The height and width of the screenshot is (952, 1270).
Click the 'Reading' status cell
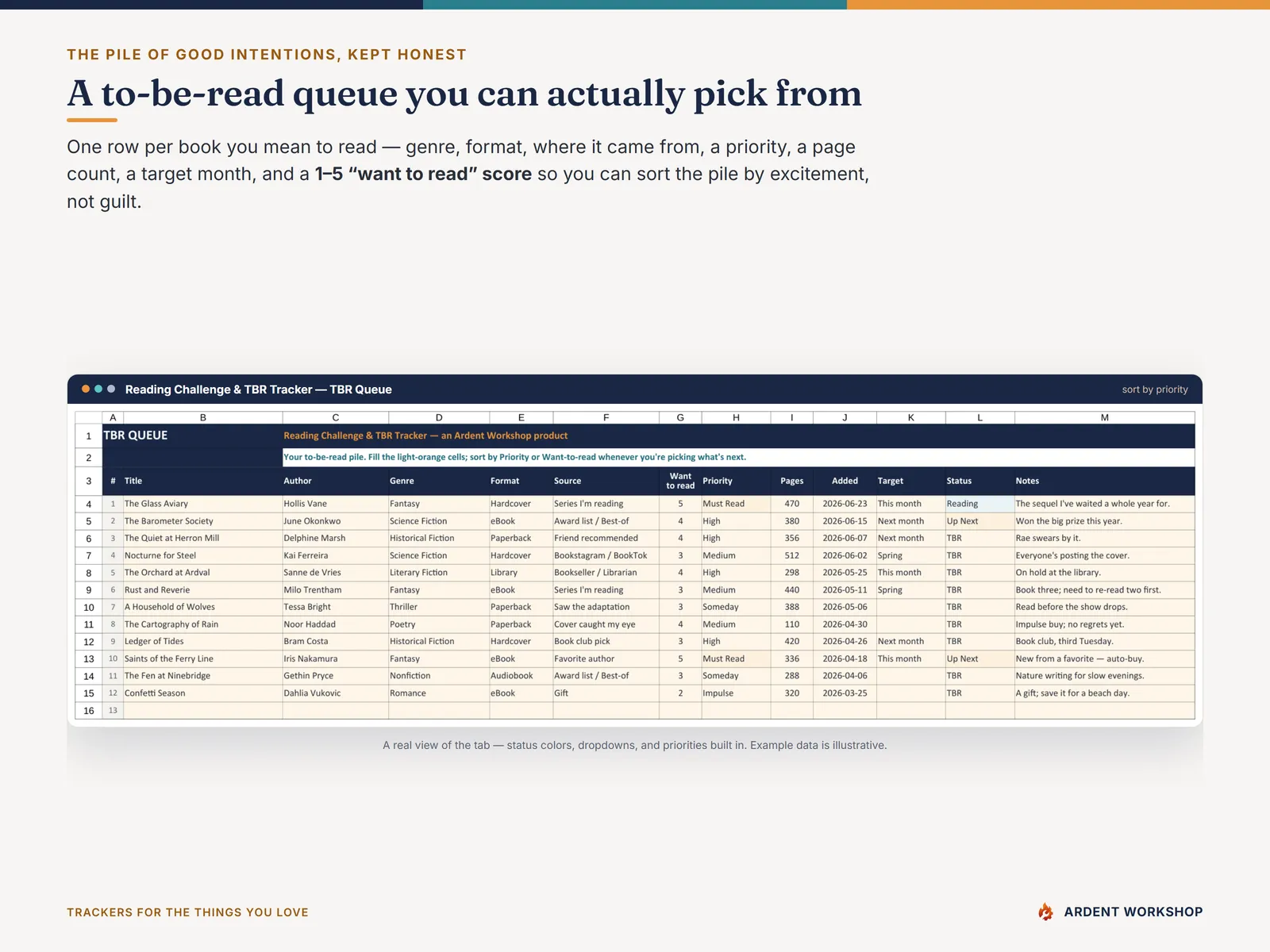[980, 504]
